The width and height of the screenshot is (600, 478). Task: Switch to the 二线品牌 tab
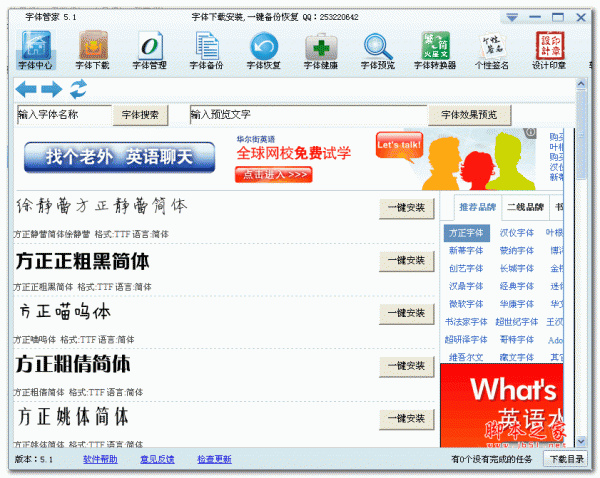point(525,207)
